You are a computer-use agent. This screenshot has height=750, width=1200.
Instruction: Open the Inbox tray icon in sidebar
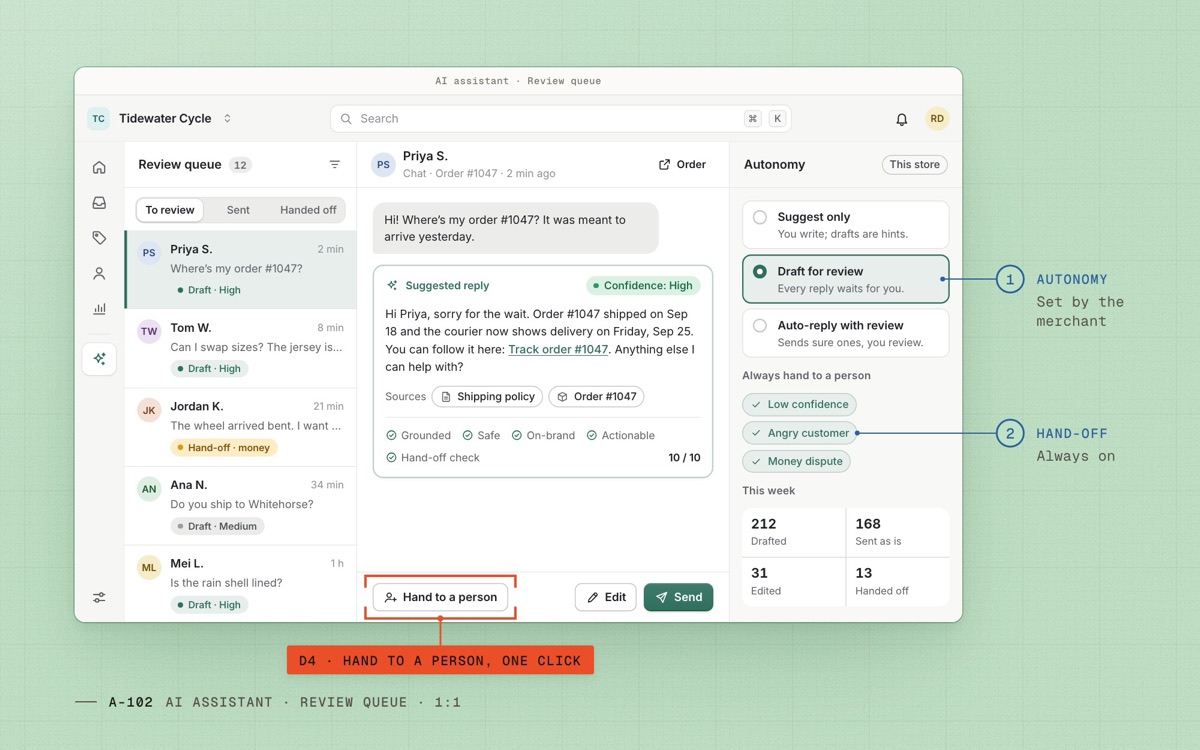point(99,202)
